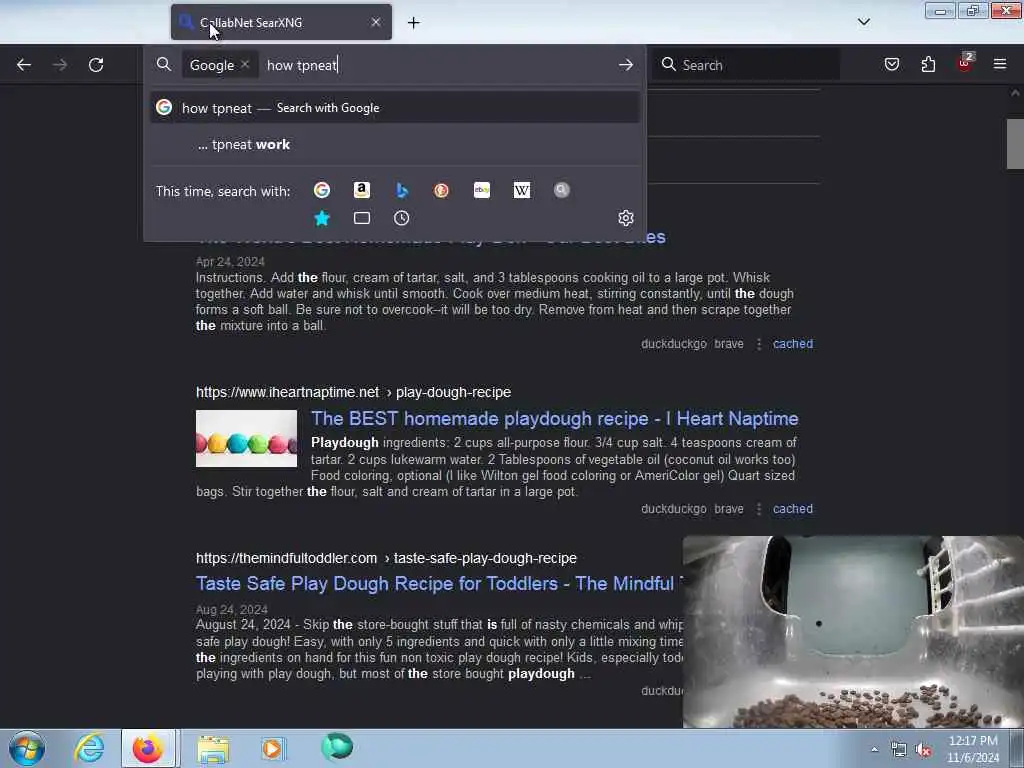Open options dots beside the iheartnaptime cached link
Screen dimensions: 1024x768
coord(759,509)
